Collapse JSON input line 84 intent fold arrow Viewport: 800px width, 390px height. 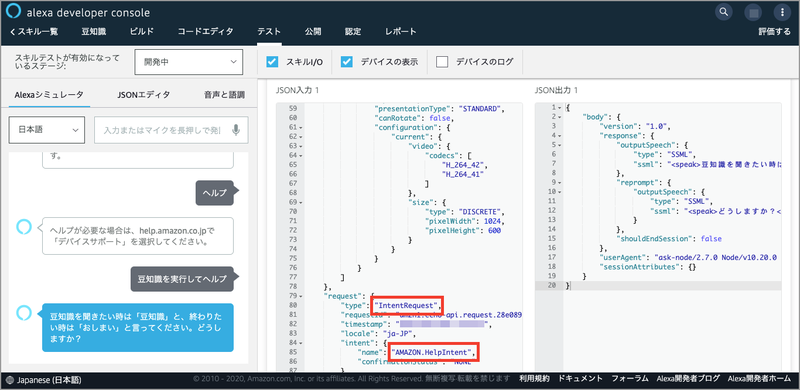pyautogui.click(x=301, y=343)
